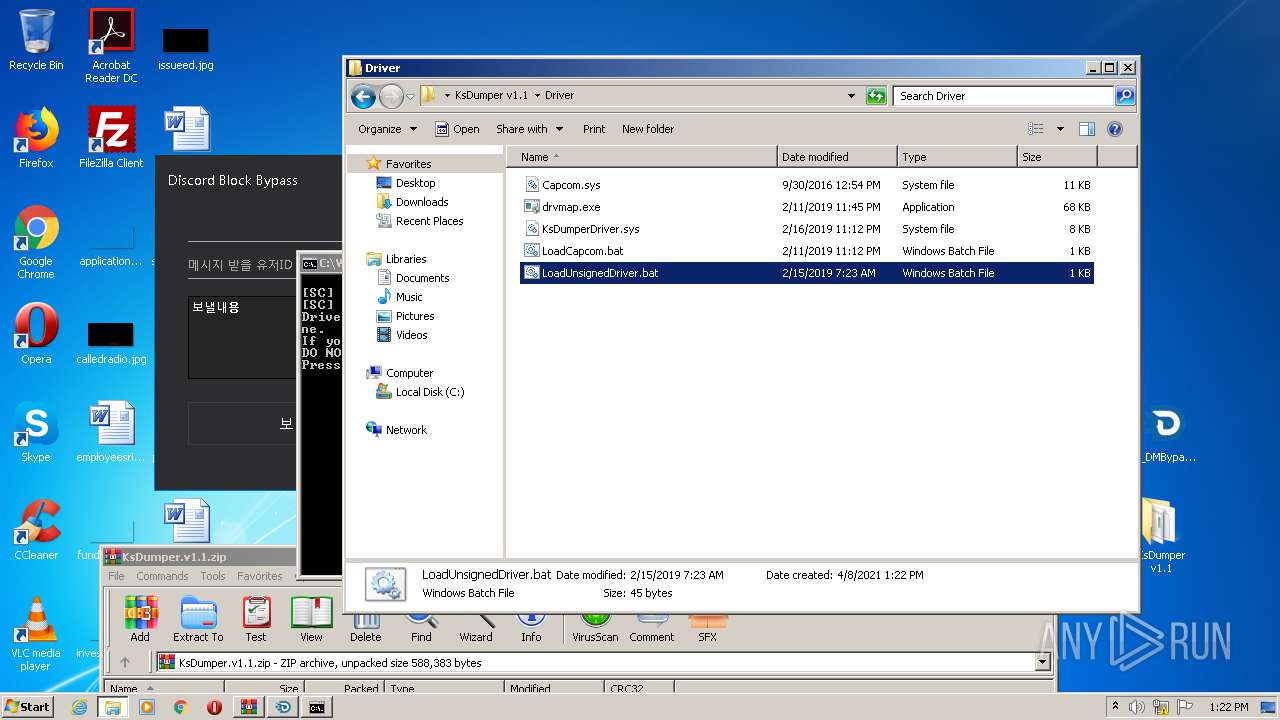Image resolution: width=1280 pixels, height=720 pixels.
Task: Click the change view icon
Action: click(1036, 129)
